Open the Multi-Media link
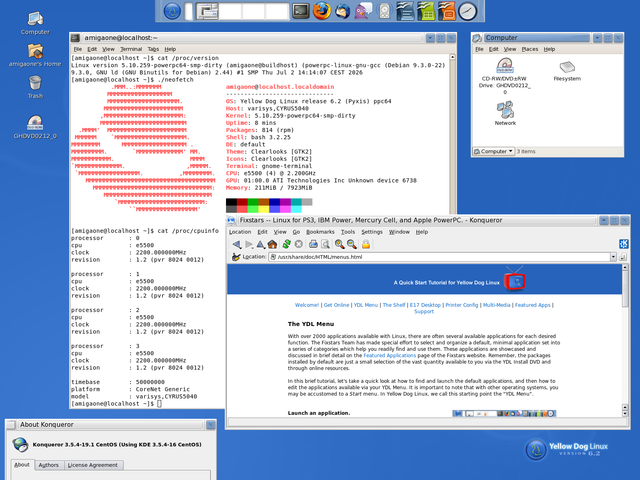 coord(497,305)
